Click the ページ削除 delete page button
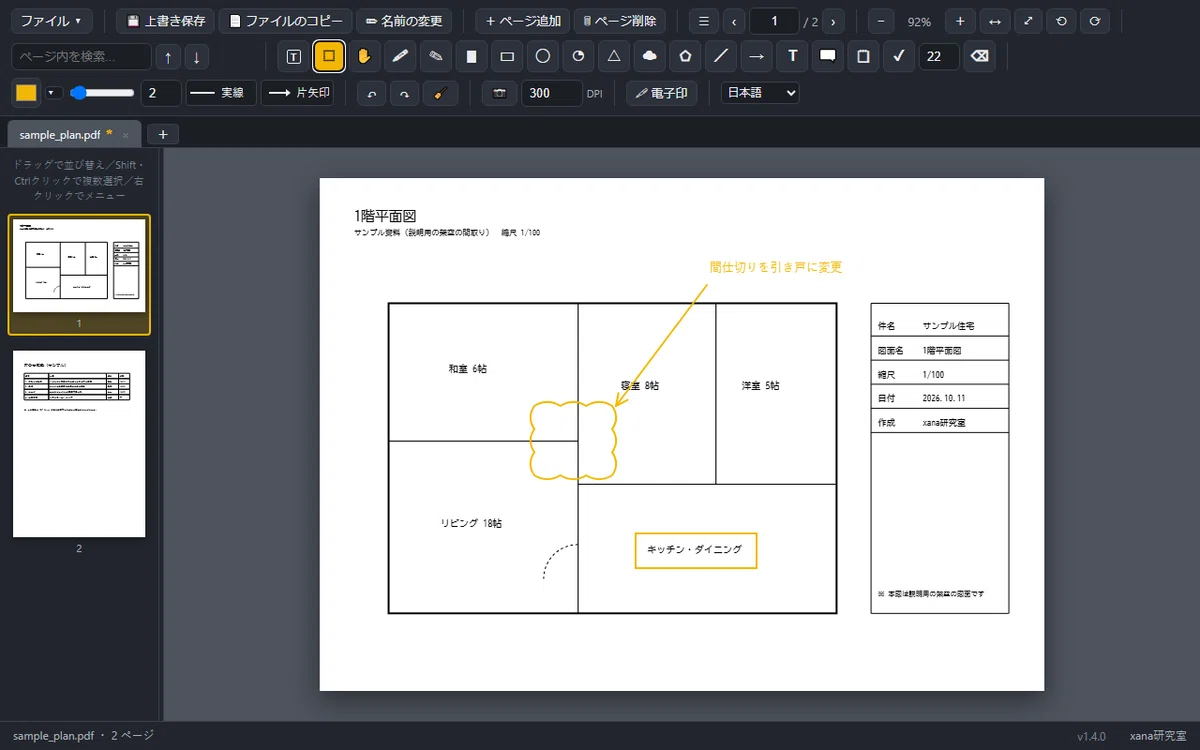Viewport: 1200px width, 750px height. click(619, 21)
